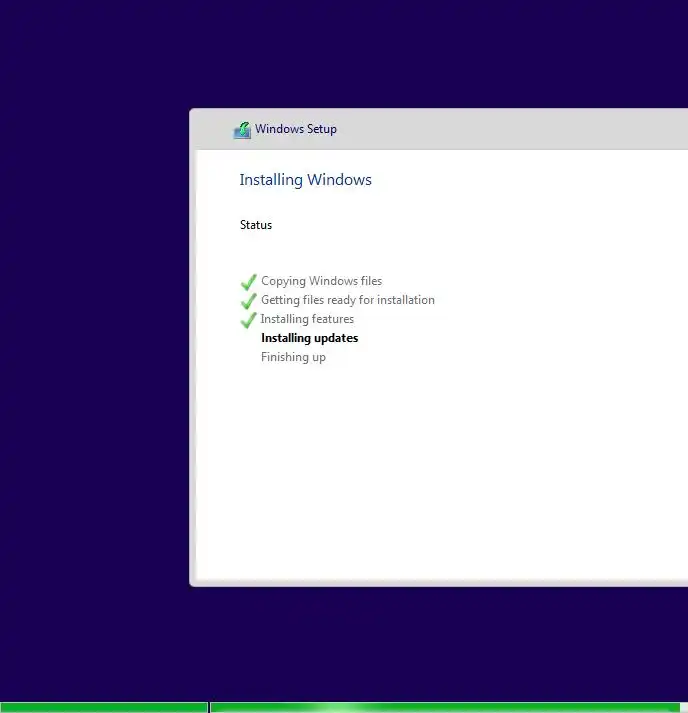Click the checkmark beside Copying Windows files
Viewport: 688px width, 713px height.
click(x=249, y=282)
